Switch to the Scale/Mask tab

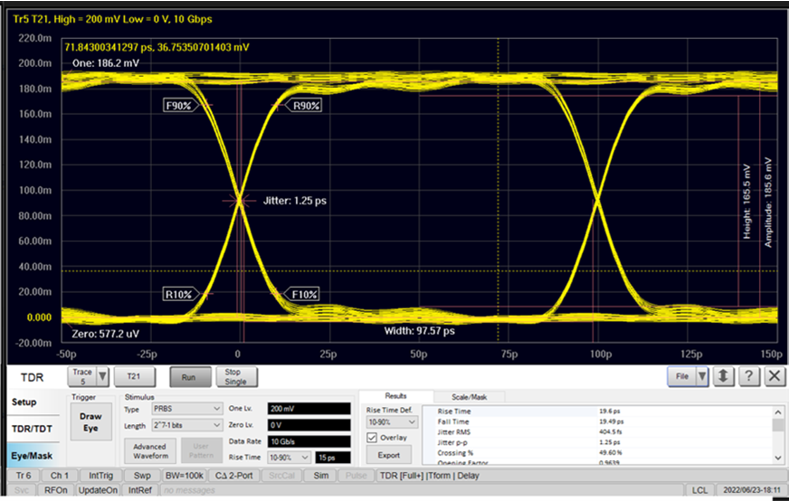(x=469, y=397)
